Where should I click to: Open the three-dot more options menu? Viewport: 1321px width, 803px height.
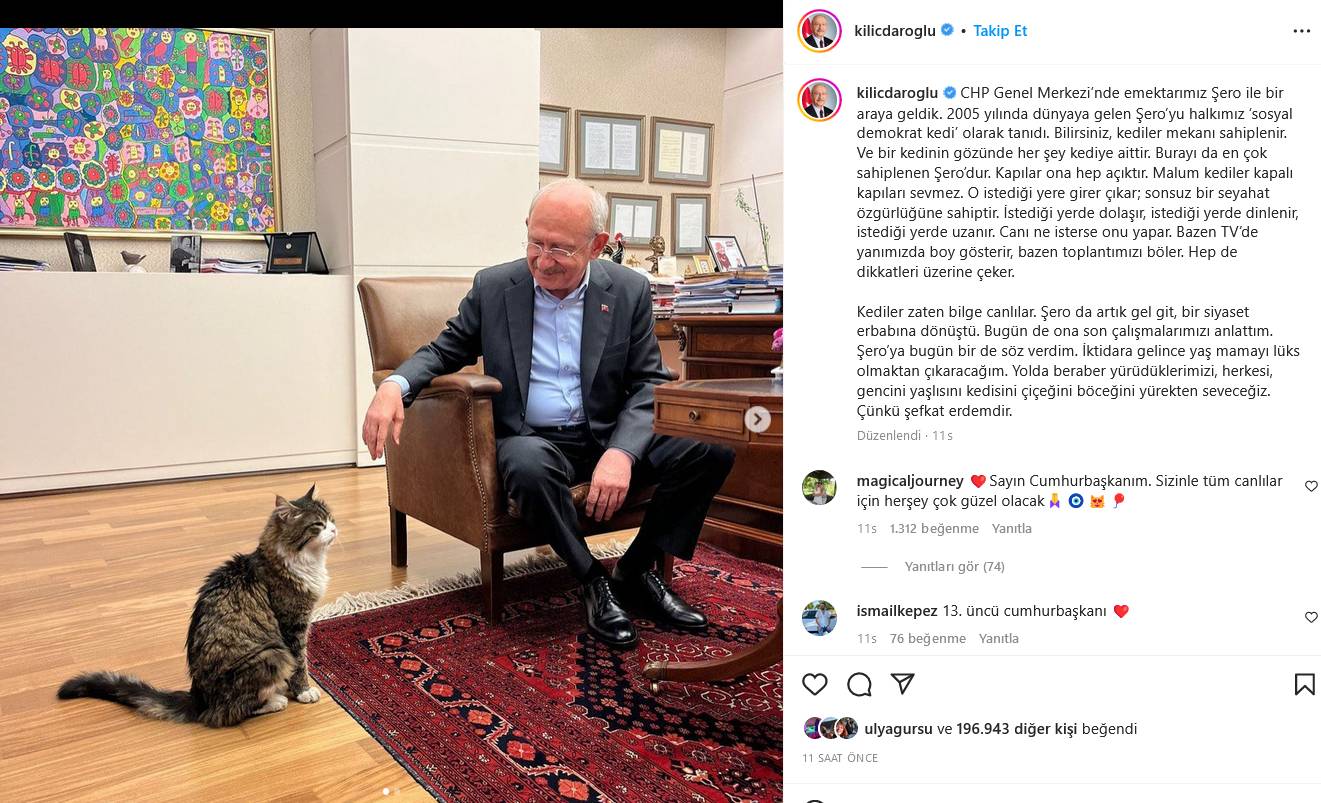(x=1301, y=31)
